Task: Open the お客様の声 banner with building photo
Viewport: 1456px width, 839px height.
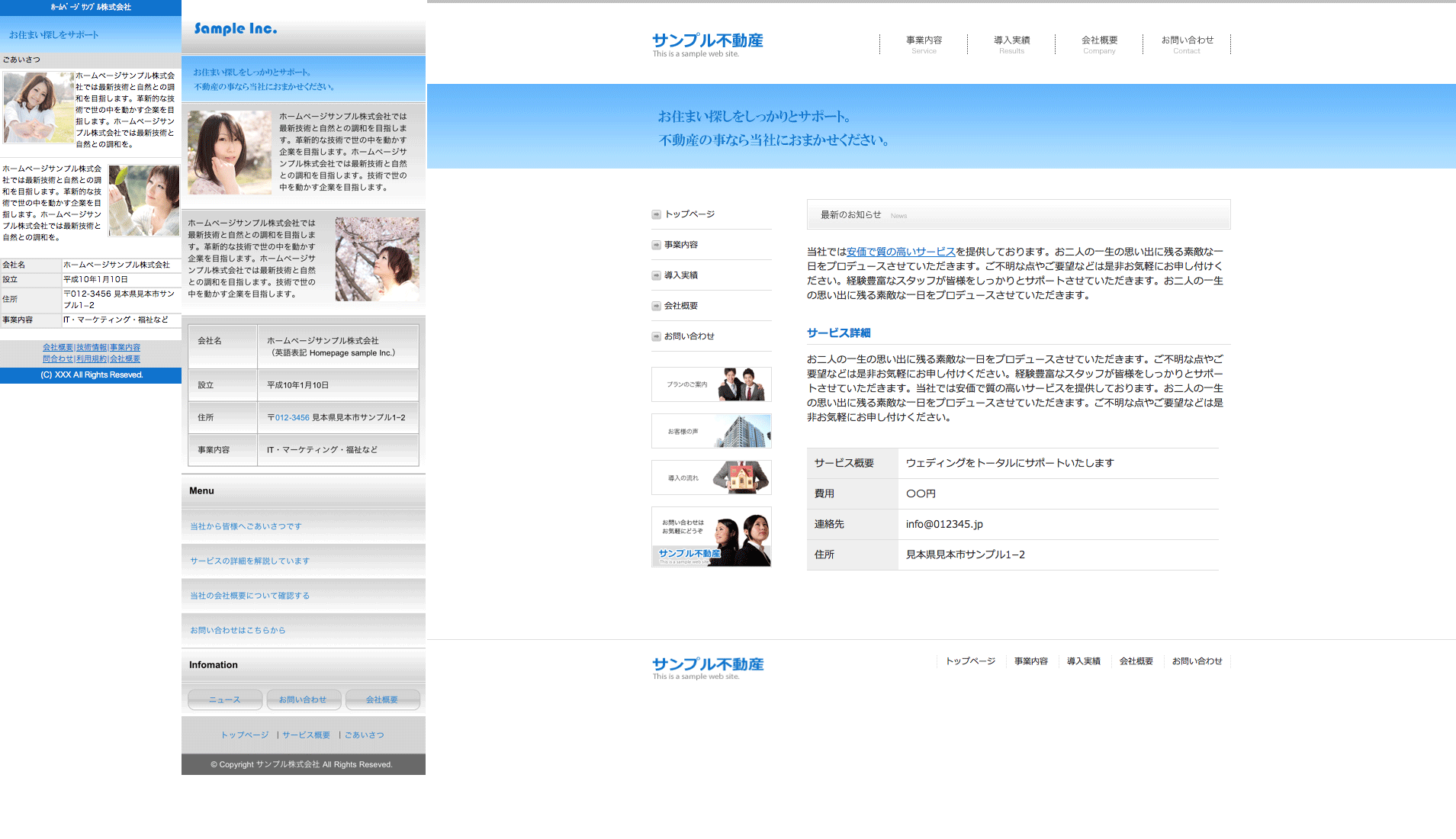Action: 711,431
